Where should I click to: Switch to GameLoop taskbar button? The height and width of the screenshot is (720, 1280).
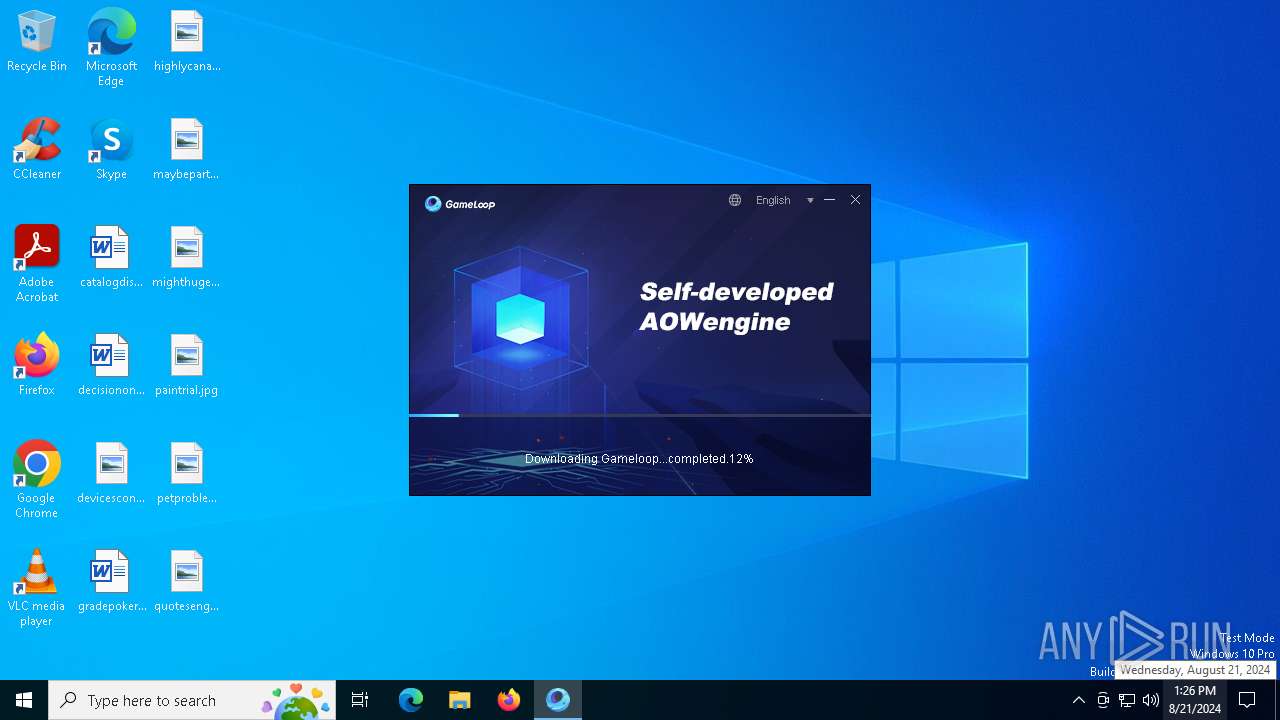coord(558,700)
